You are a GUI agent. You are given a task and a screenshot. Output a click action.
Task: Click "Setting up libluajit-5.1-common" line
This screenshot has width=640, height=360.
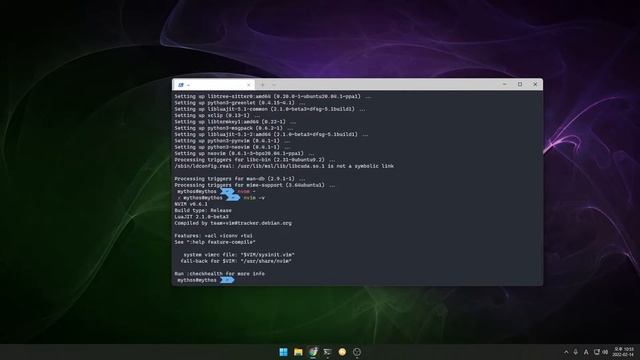click(270, 109)
